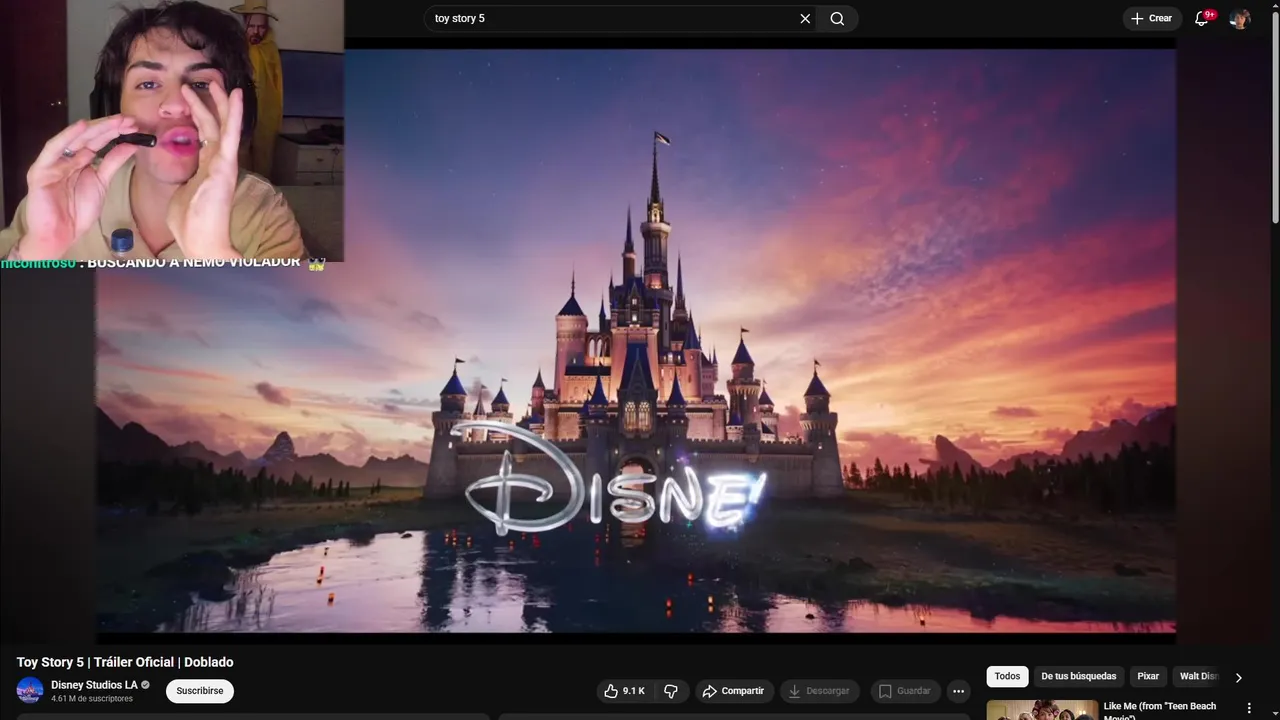This screenshot has height=720, width=1280.
Task: Click the '4.61 M de suscriptores' text
Action: tap(92, 699)
